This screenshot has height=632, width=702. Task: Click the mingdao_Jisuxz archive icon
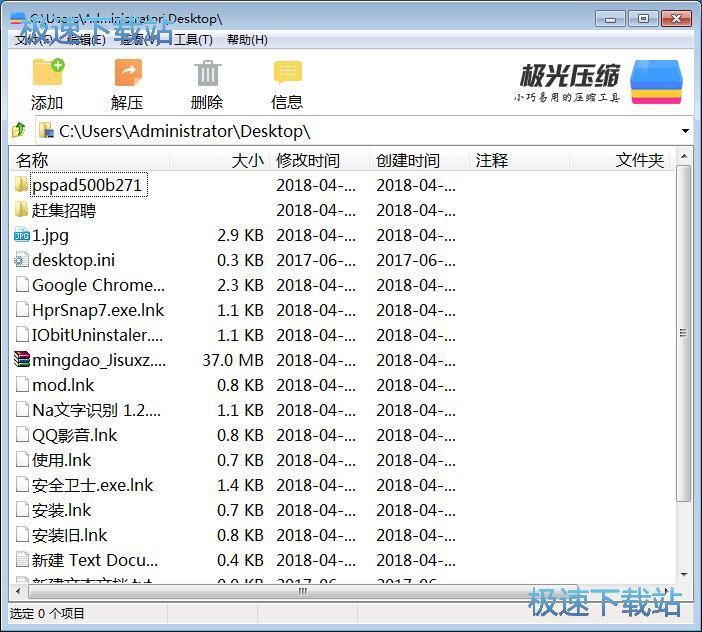pyautogui.click(x=21, y=359)
